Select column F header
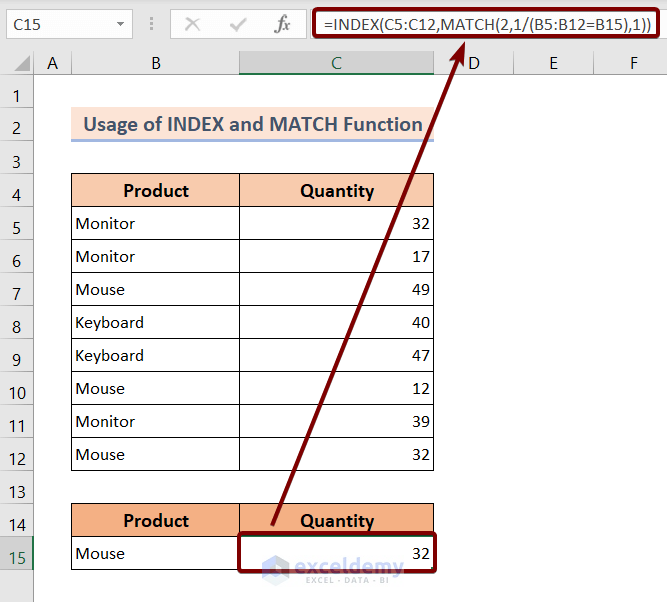The height and width of the screenshot is (602, 667). (x=630, y=63)
